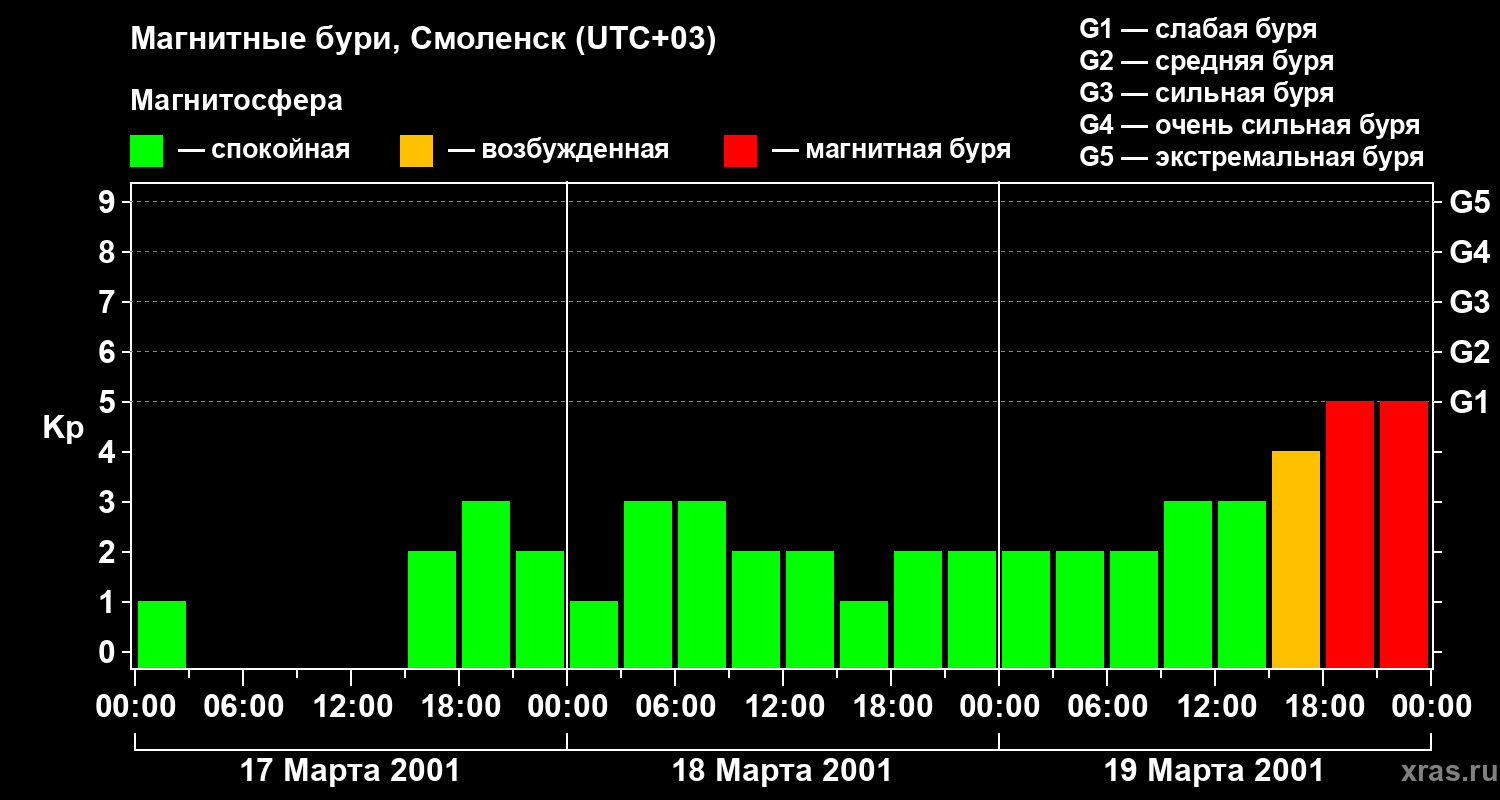Click the G2 — средняя буря legend line

tap(1207, 61)
